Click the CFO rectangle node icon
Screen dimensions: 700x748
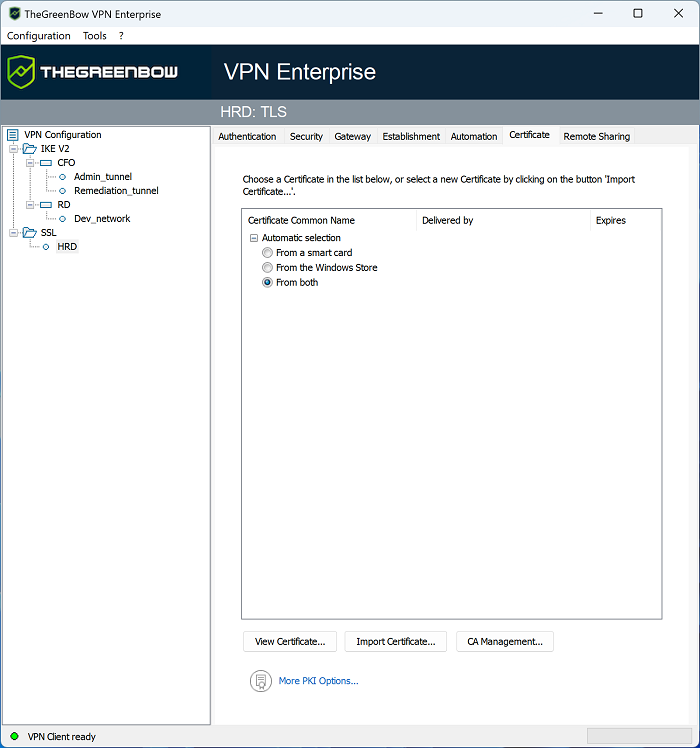point(46,163)
